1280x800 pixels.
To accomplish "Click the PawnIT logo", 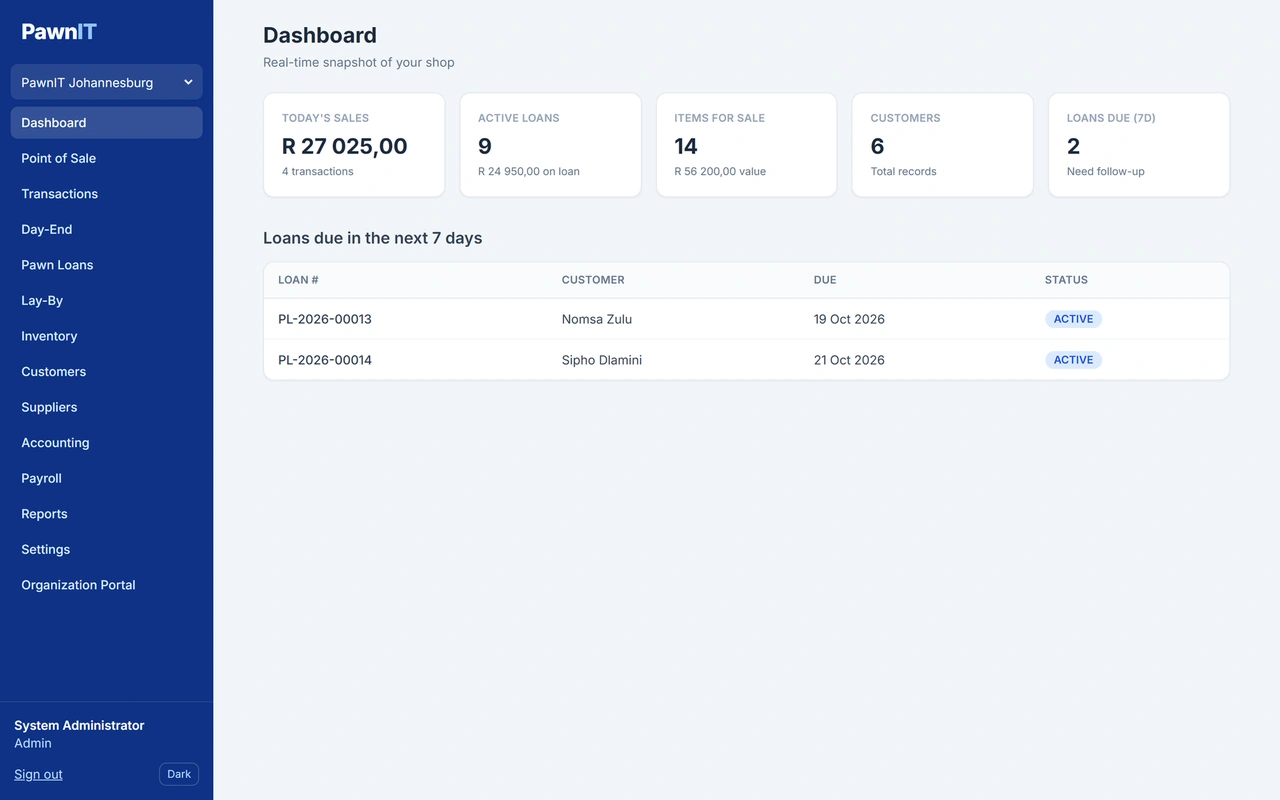I will (x=59, y=32).
